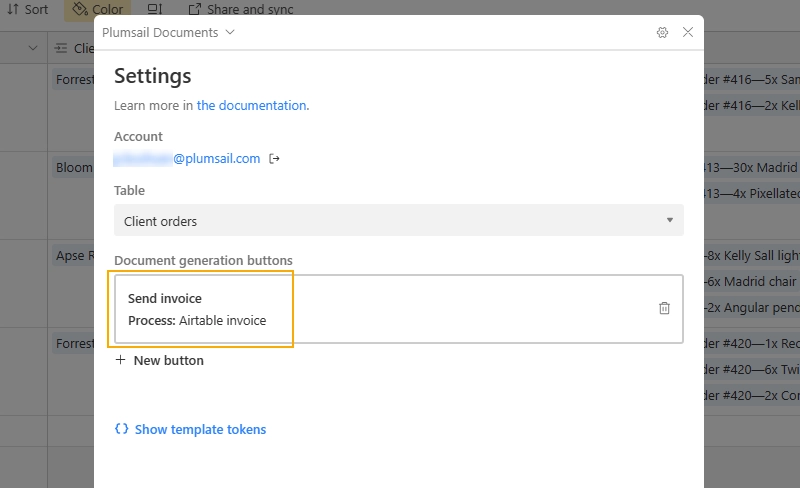Click the share and sync arrow icon
This screenshot has height=488, width=800.
194,9
